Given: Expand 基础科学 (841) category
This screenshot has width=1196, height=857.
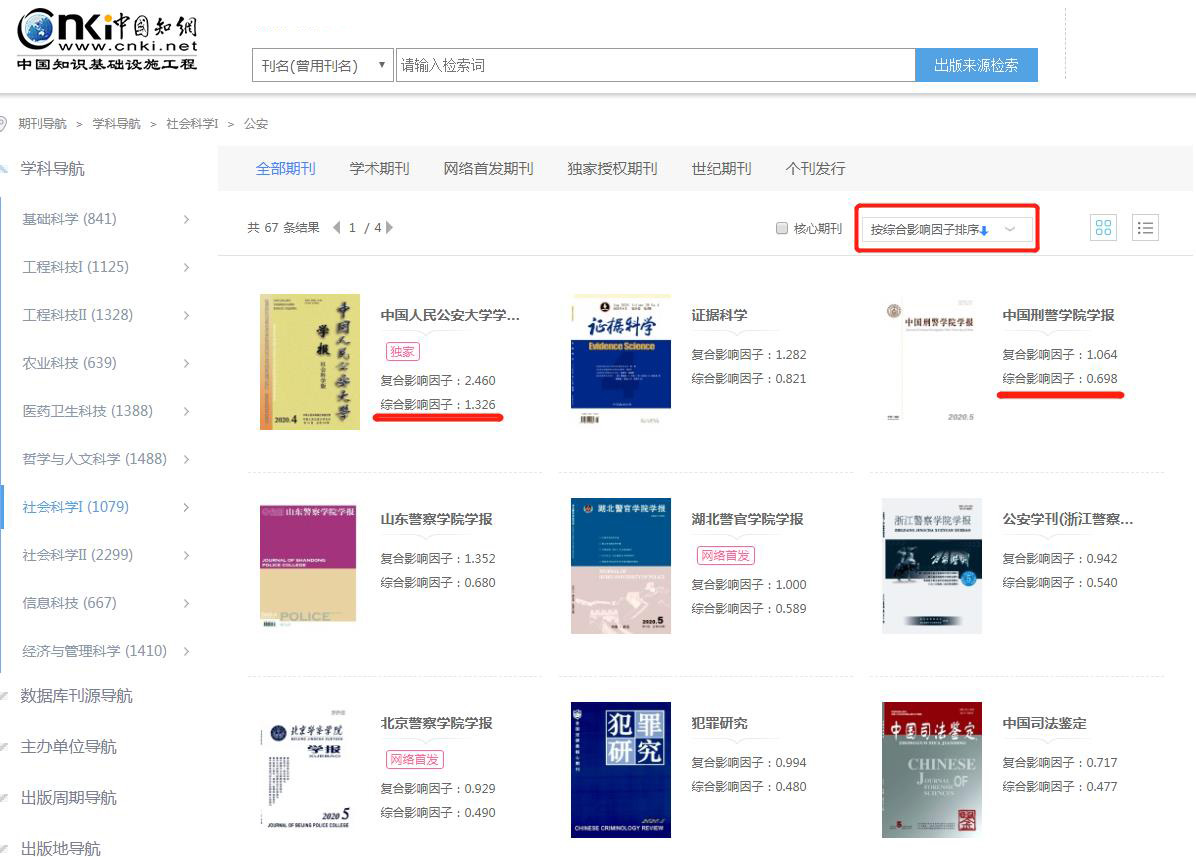Looking at the screenshot, I should coord(186,220).
